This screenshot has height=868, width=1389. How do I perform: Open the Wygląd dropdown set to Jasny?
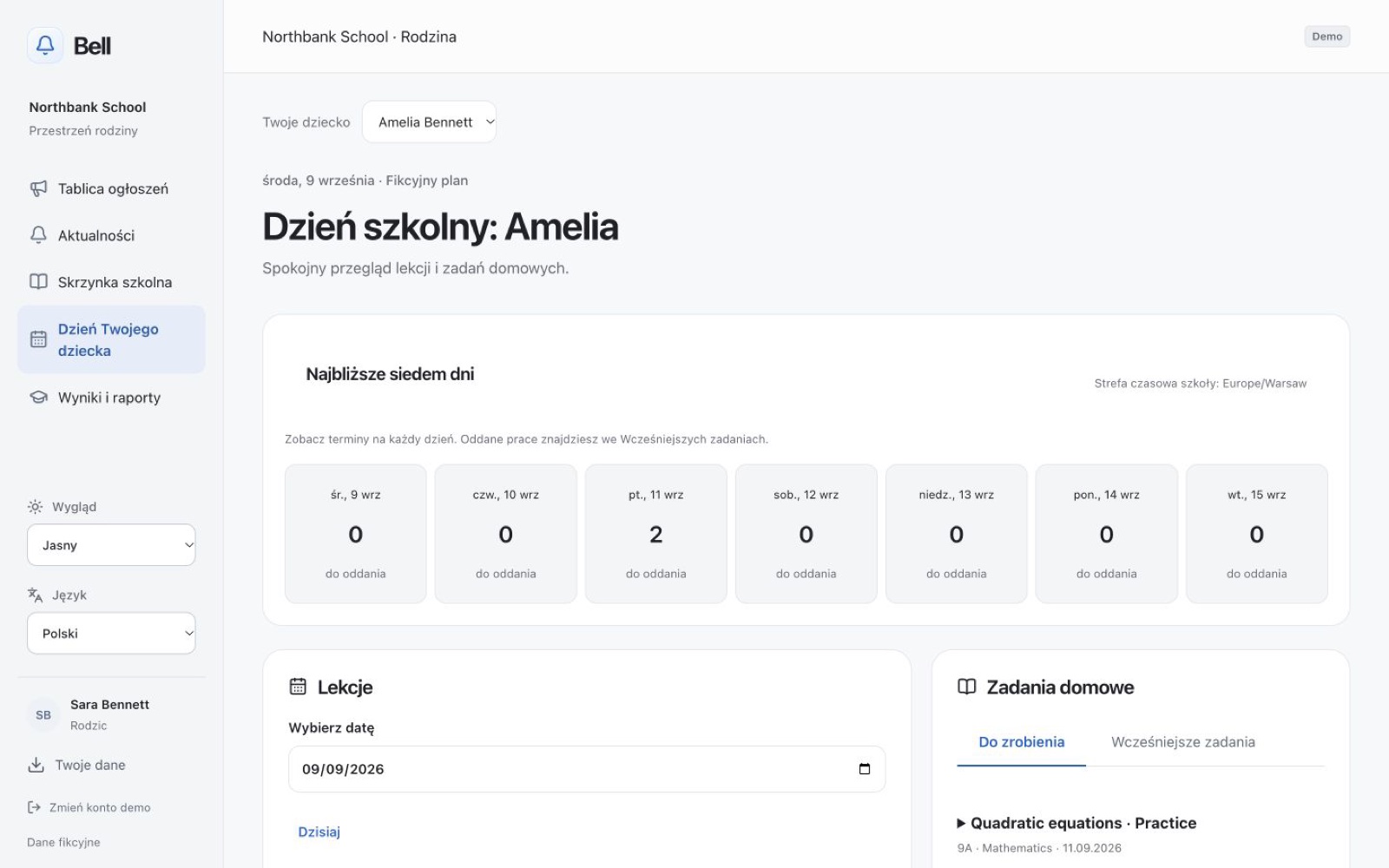[x=111, y=545]
